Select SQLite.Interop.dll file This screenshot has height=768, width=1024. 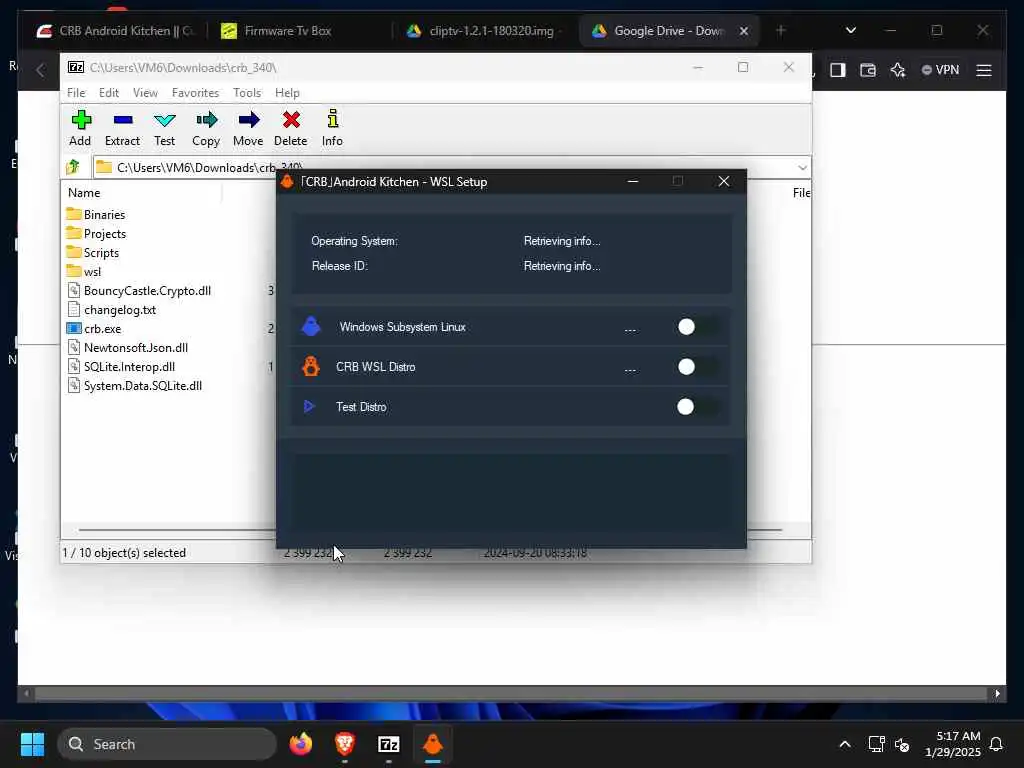tap(121, 366)
